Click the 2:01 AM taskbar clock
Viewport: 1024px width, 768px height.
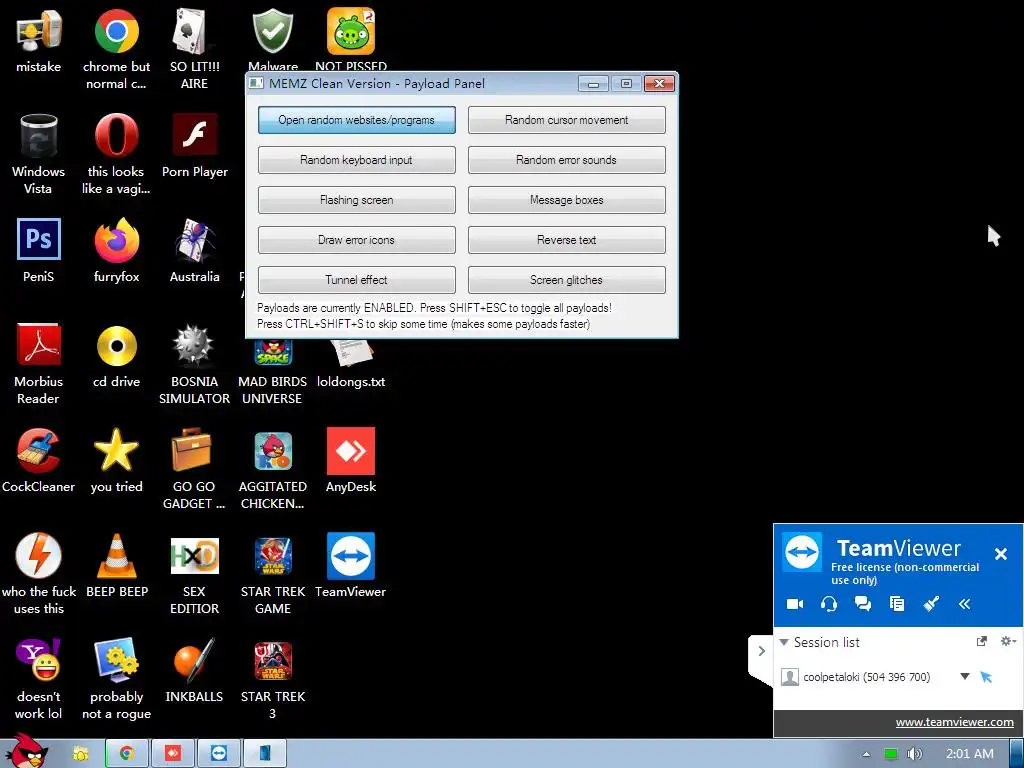[x=969, y=754]
